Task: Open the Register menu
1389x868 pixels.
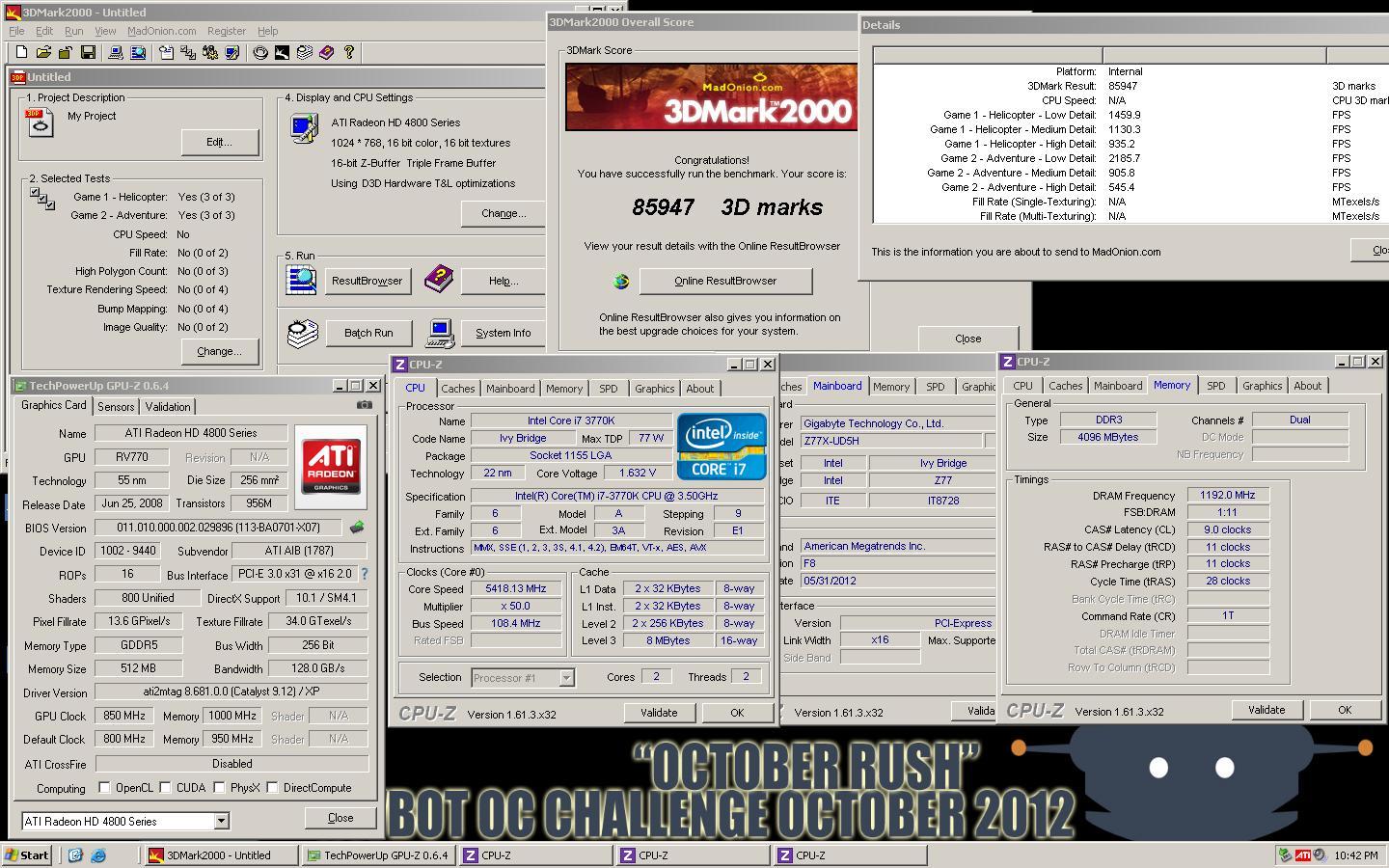Action: [x=227, y=31]
